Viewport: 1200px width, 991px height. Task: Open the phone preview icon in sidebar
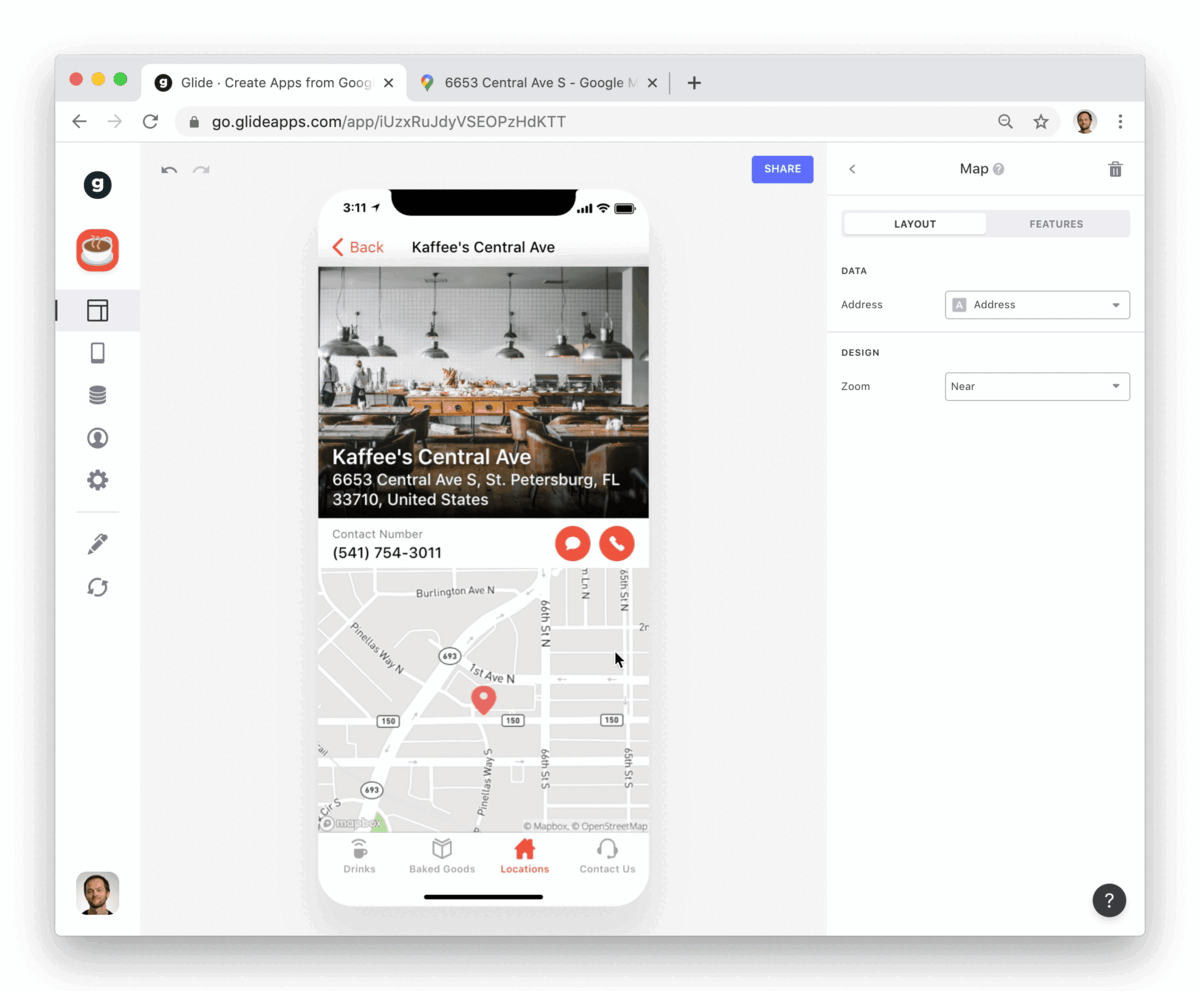pos(97,353)
